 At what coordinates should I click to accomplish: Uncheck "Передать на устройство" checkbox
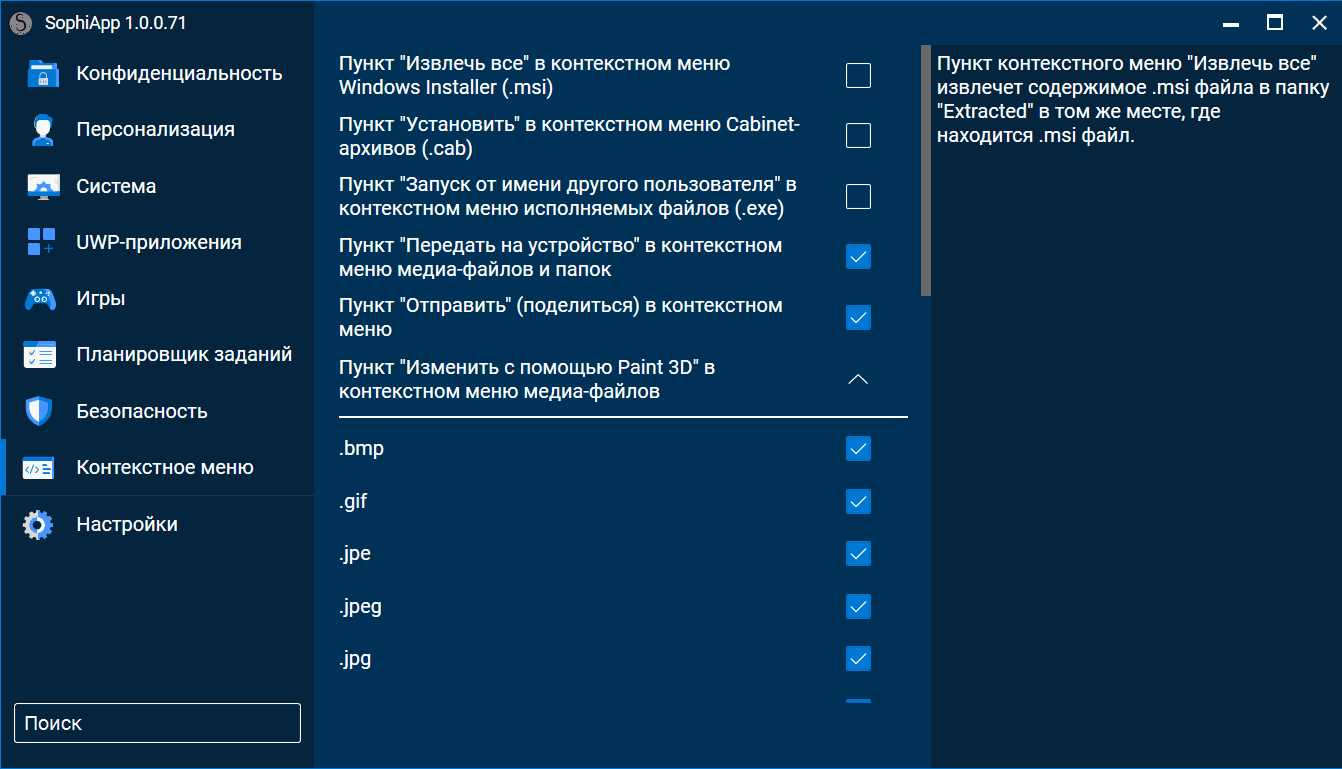click(858, 257)
